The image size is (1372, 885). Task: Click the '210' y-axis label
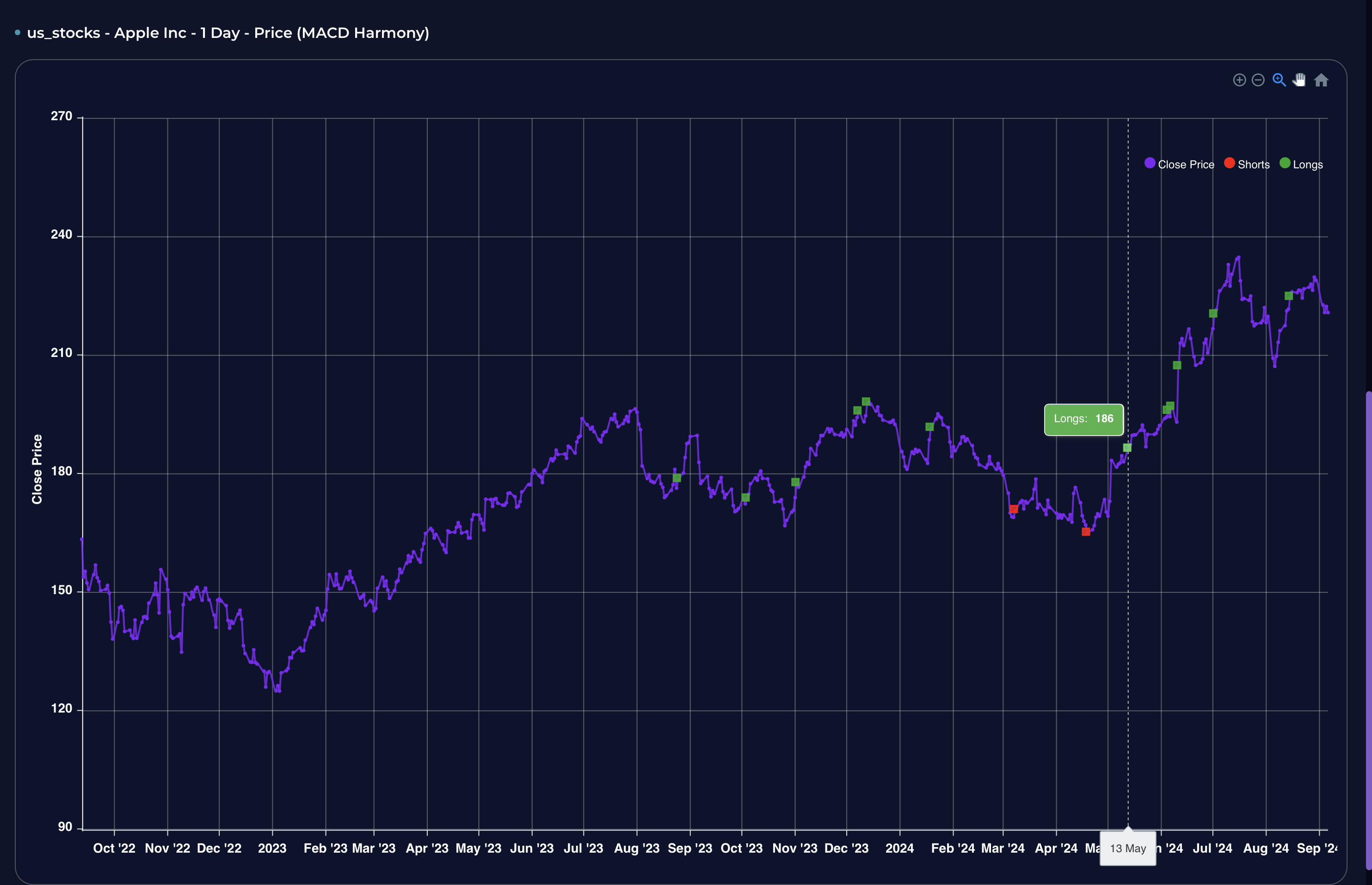pos(62,353)
